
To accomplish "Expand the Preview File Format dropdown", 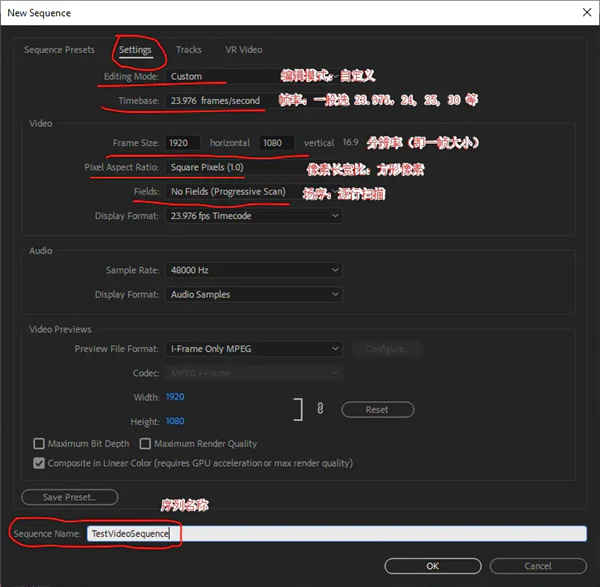I will coord(254,349).
